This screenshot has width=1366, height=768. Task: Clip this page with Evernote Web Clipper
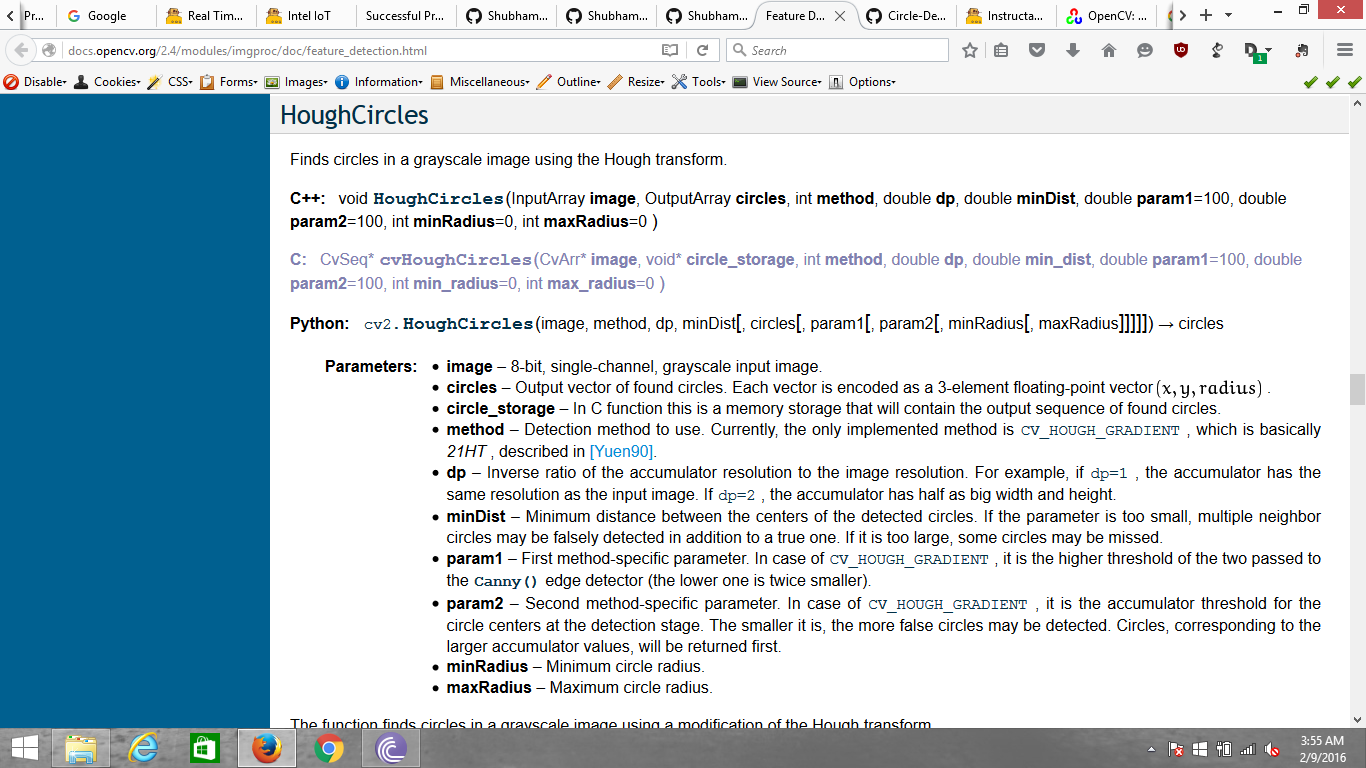pyautogui.click(x=1302, y=50)
